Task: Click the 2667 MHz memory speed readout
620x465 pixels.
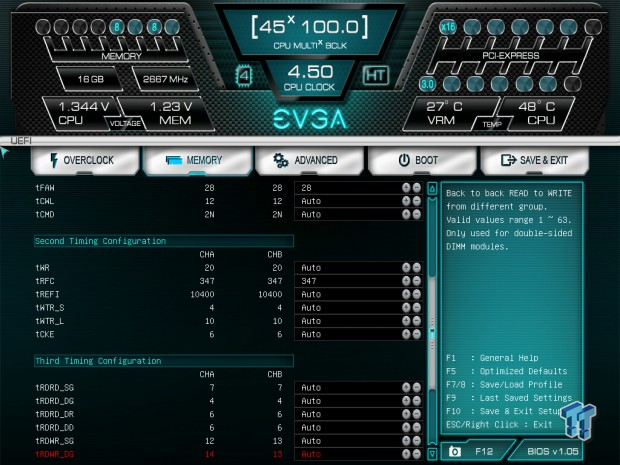Action: pos(165,79)
